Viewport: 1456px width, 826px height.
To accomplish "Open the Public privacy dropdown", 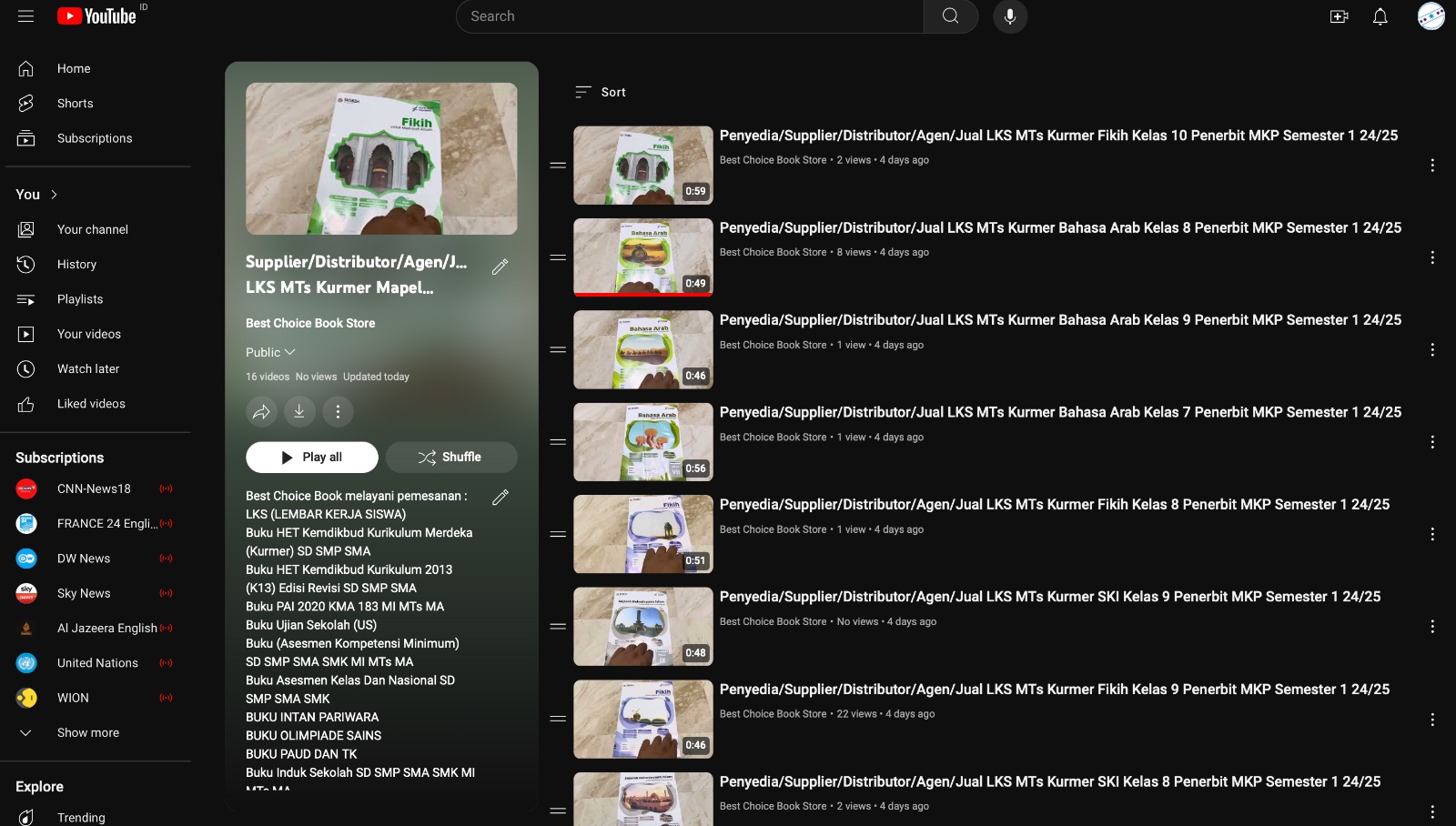I will click(x=270, y=352).
